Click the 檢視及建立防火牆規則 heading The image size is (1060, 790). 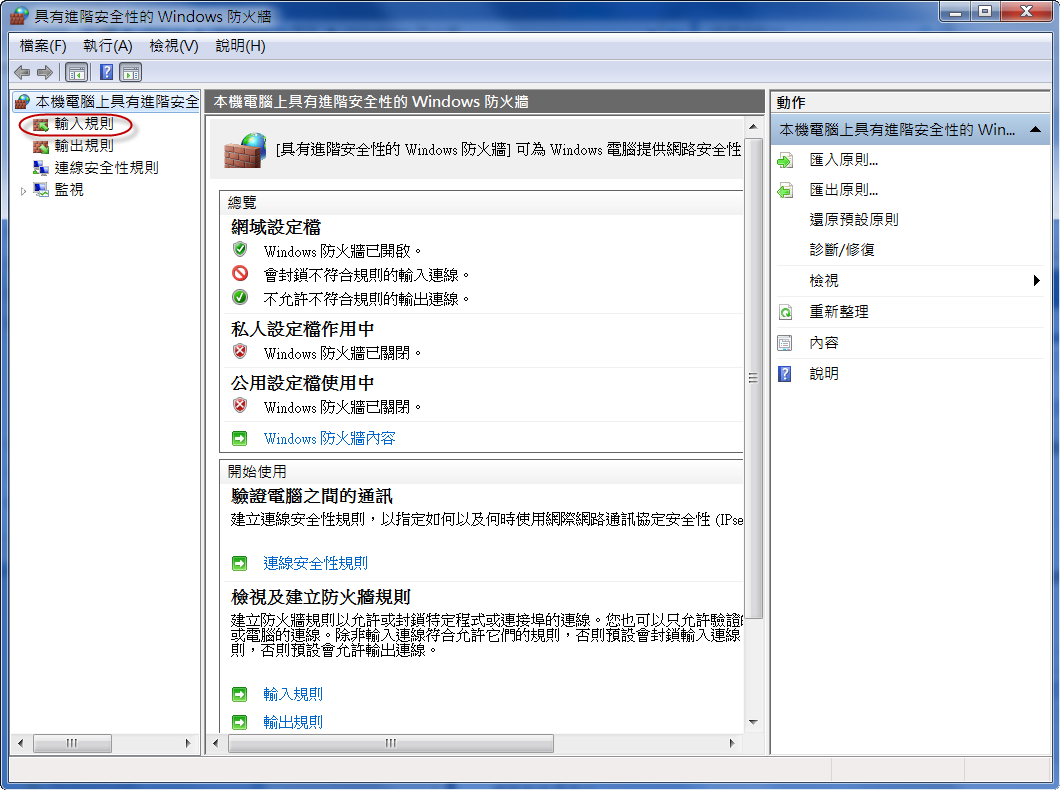pyautogui.click(x=320, y=597)
